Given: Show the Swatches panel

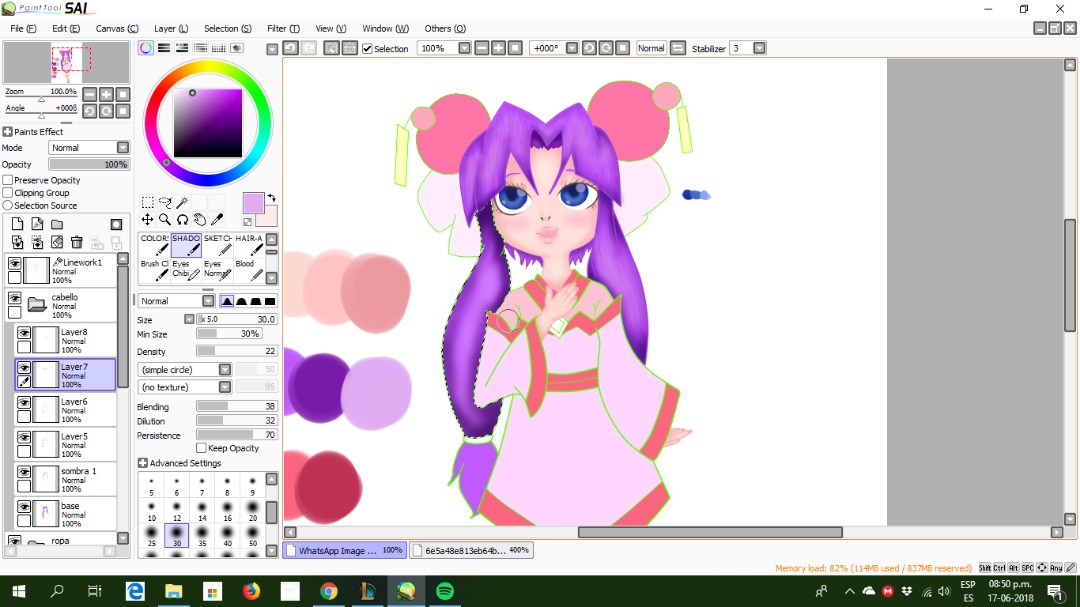Looking at the screenshot, I should coord(218,48).
